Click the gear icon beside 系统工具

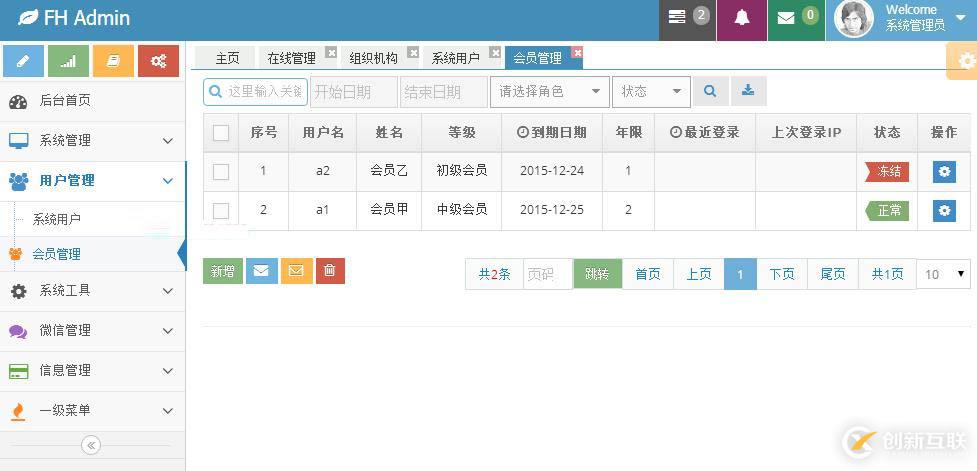coord(19,291)
